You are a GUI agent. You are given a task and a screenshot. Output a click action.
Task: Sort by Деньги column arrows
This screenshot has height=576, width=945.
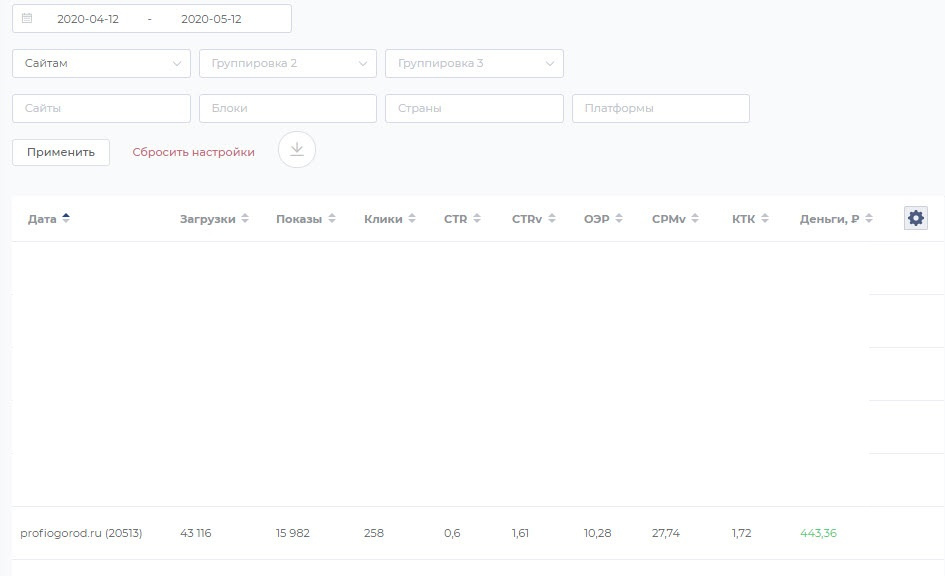point(868,218)
